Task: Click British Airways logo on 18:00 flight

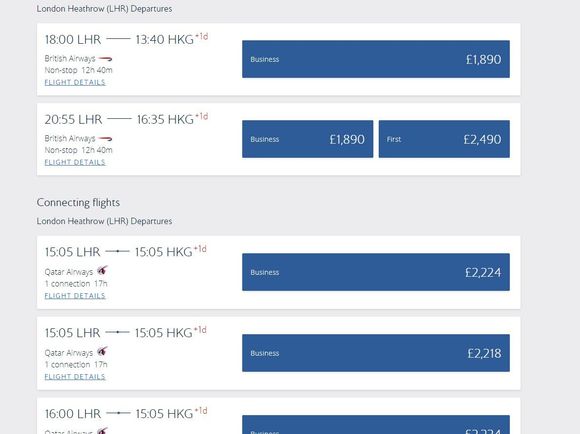Action: 105,59
